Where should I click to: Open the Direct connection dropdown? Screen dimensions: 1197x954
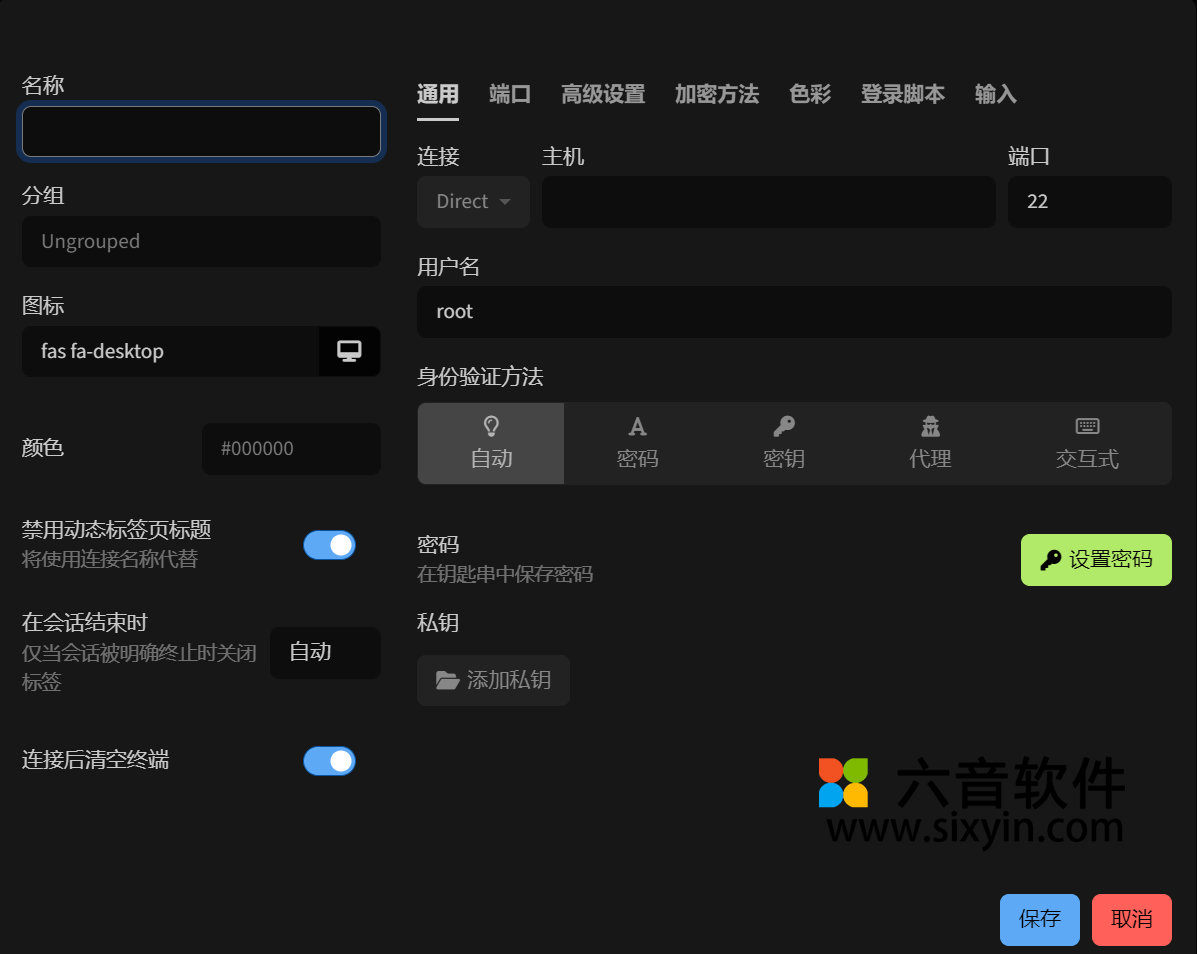[472, 201]
